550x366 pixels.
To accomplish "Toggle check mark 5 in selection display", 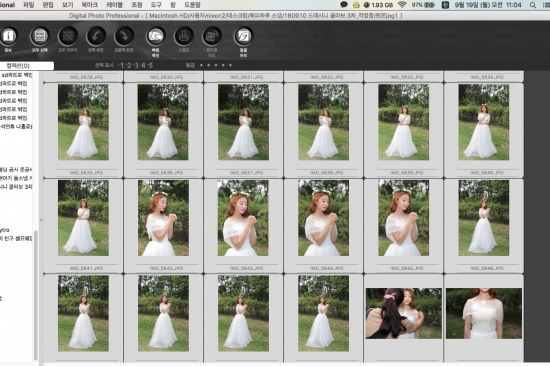I will tap(150, 65).
